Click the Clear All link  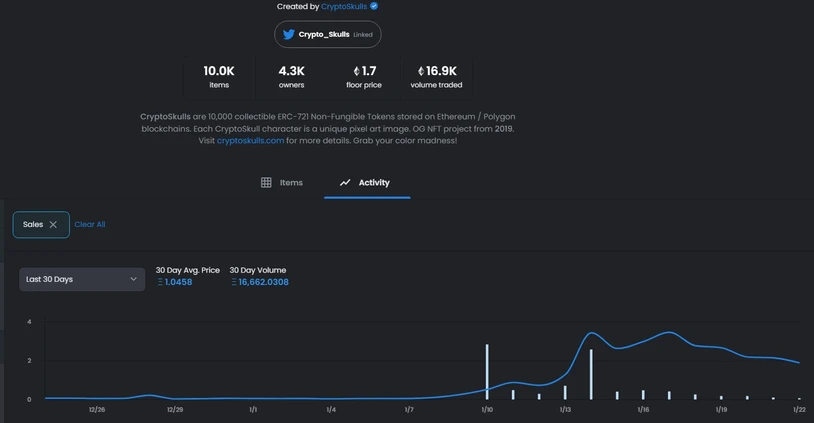tap(90, 224)
